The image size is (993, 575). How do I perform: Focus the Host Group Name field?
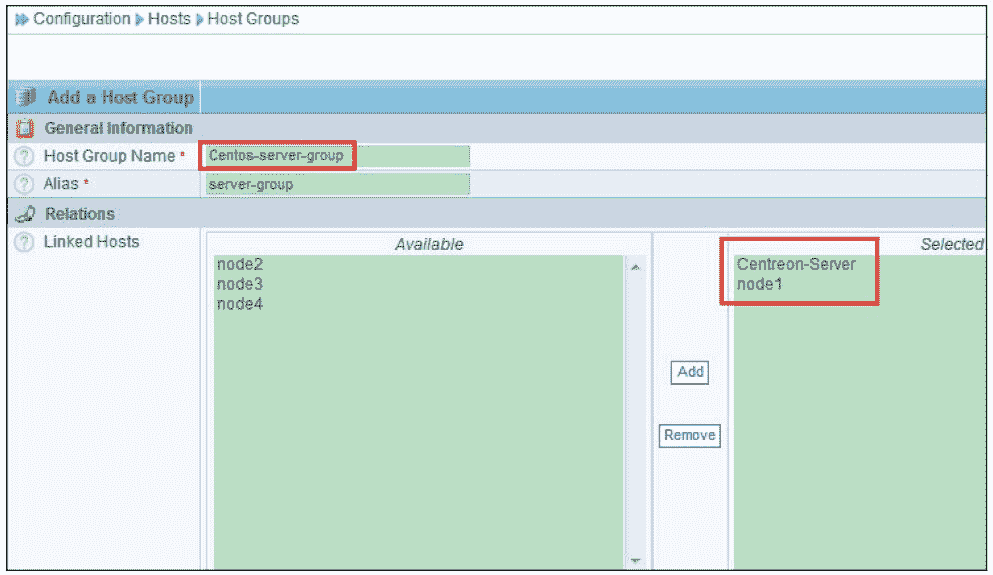tap(336, 156)
